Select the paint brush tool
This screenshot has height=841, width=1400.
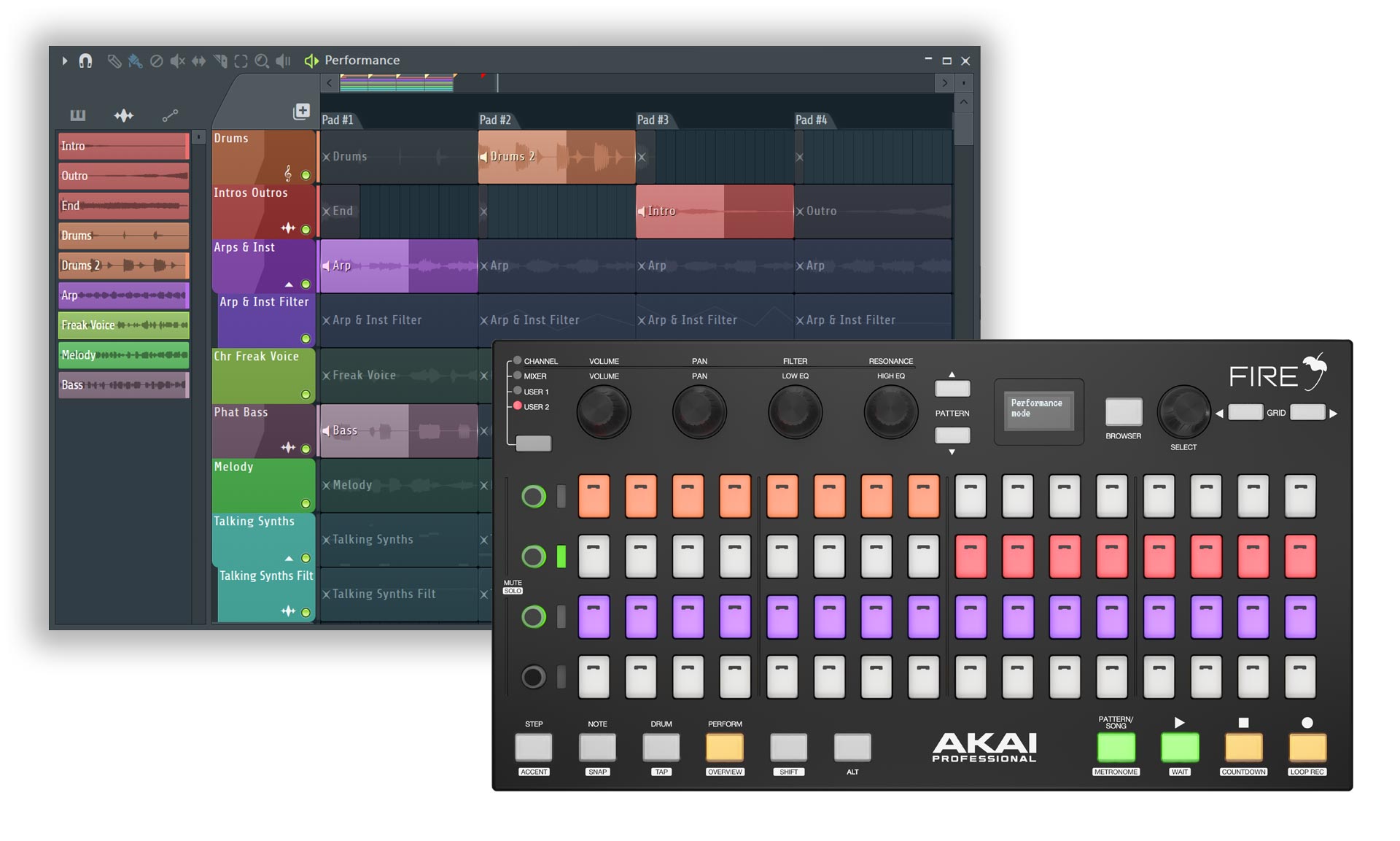pyautogui.click(x=135, y=61)
